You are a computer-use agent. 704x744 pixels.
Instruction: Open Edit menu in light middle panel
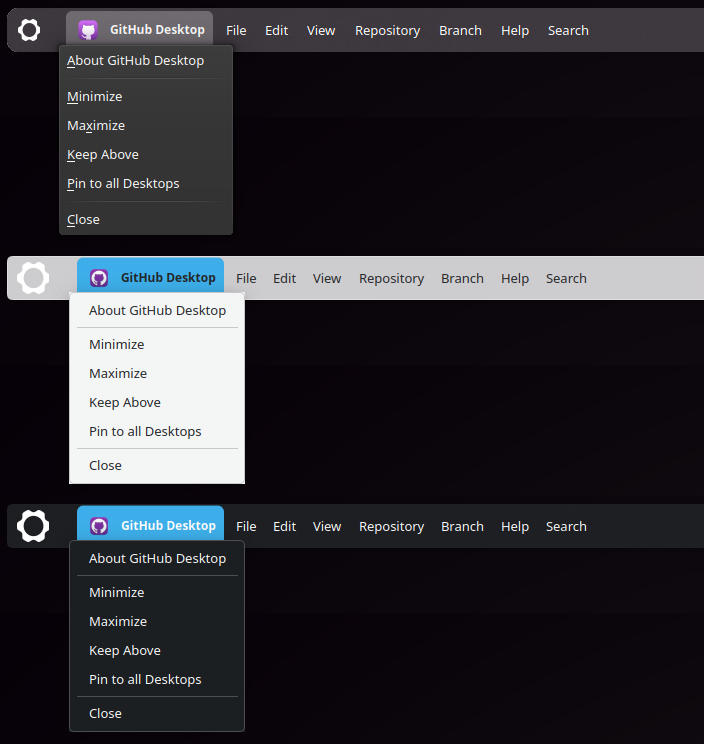pyautogui.click(x=284, y=279)
